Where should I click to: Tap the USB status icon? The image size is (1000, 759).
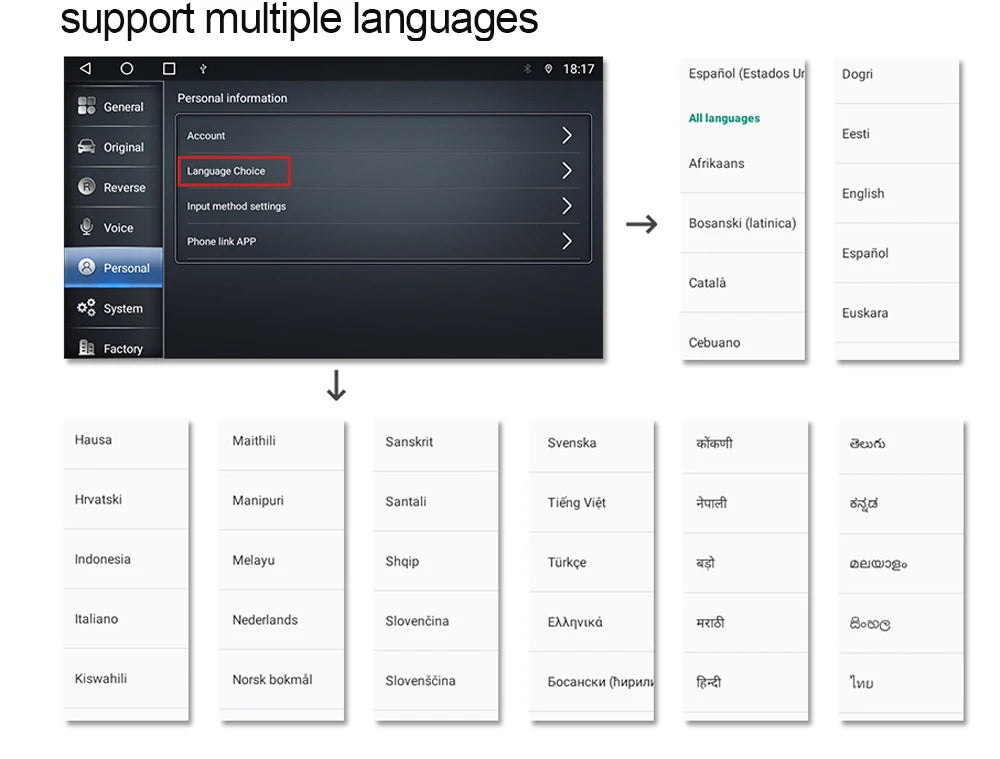(x=203, y=69)
